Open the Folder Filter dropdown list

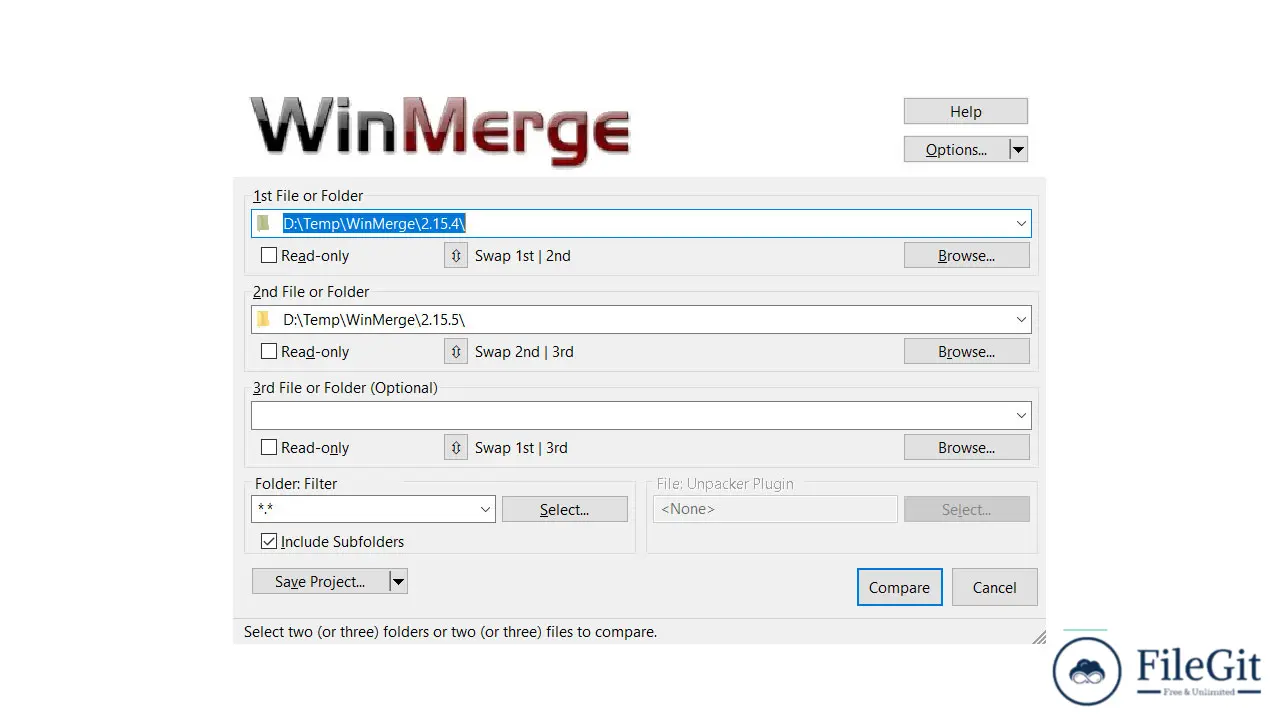[x=485, y=509]
